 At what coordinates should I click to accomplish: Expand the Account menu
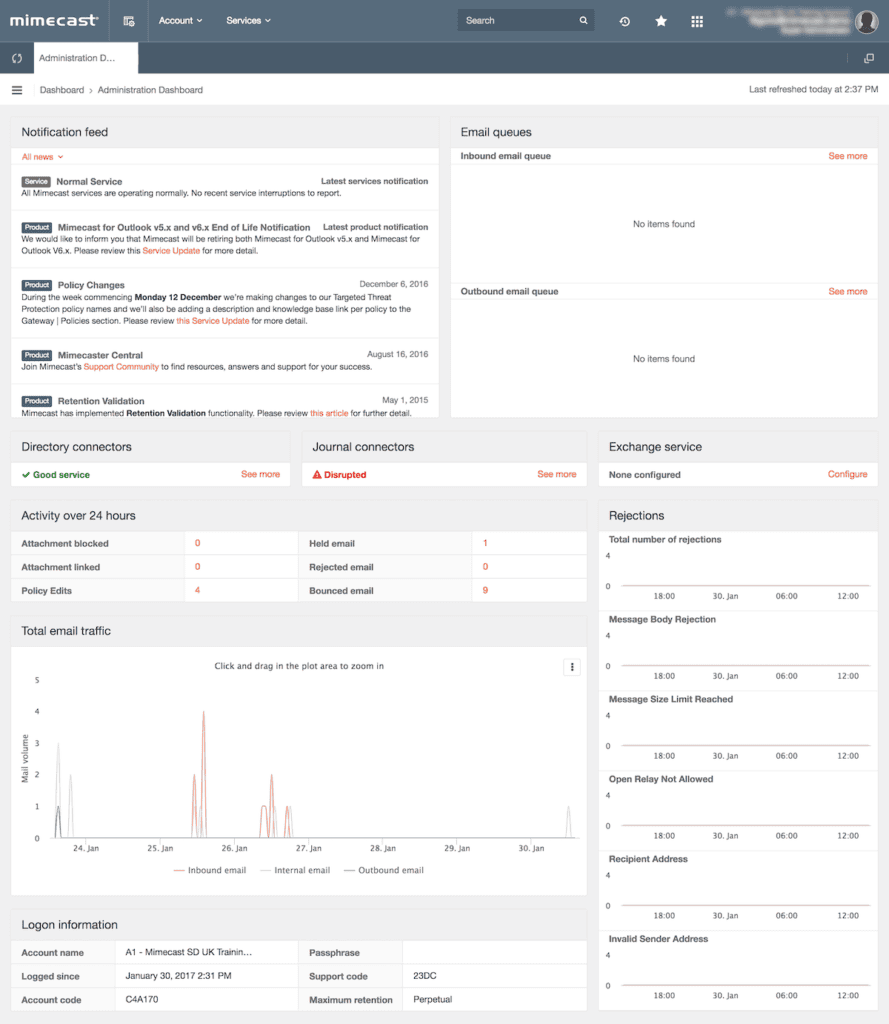pyautogui.click(x=180, y=20)
